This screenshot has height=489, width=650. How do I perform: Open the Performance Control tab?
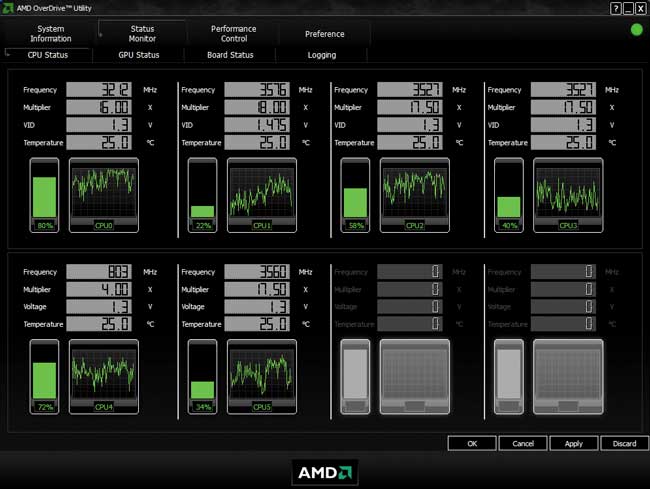pos(233,34)
